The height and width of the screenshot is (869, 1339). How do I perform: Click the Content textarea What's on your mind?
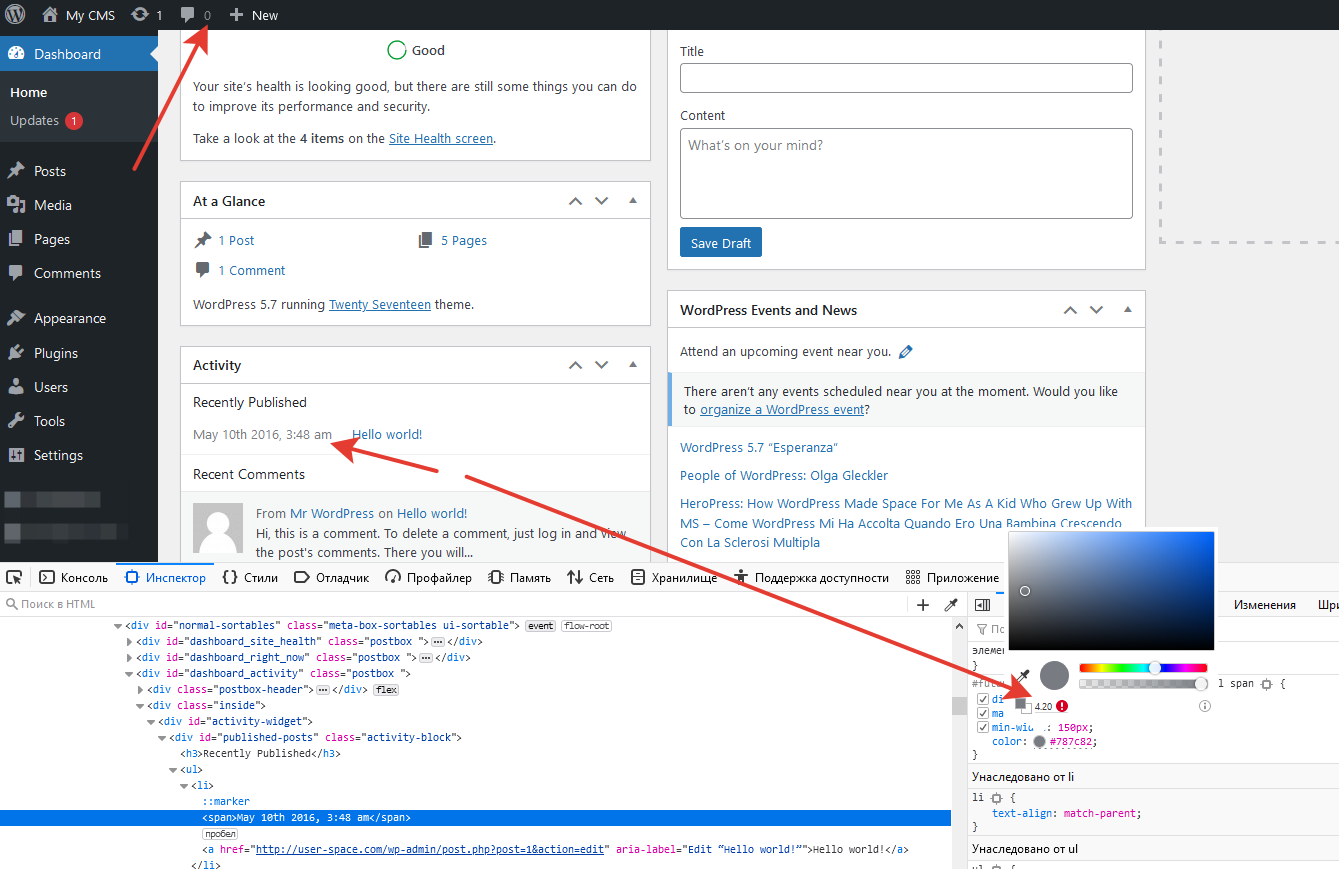906,173
